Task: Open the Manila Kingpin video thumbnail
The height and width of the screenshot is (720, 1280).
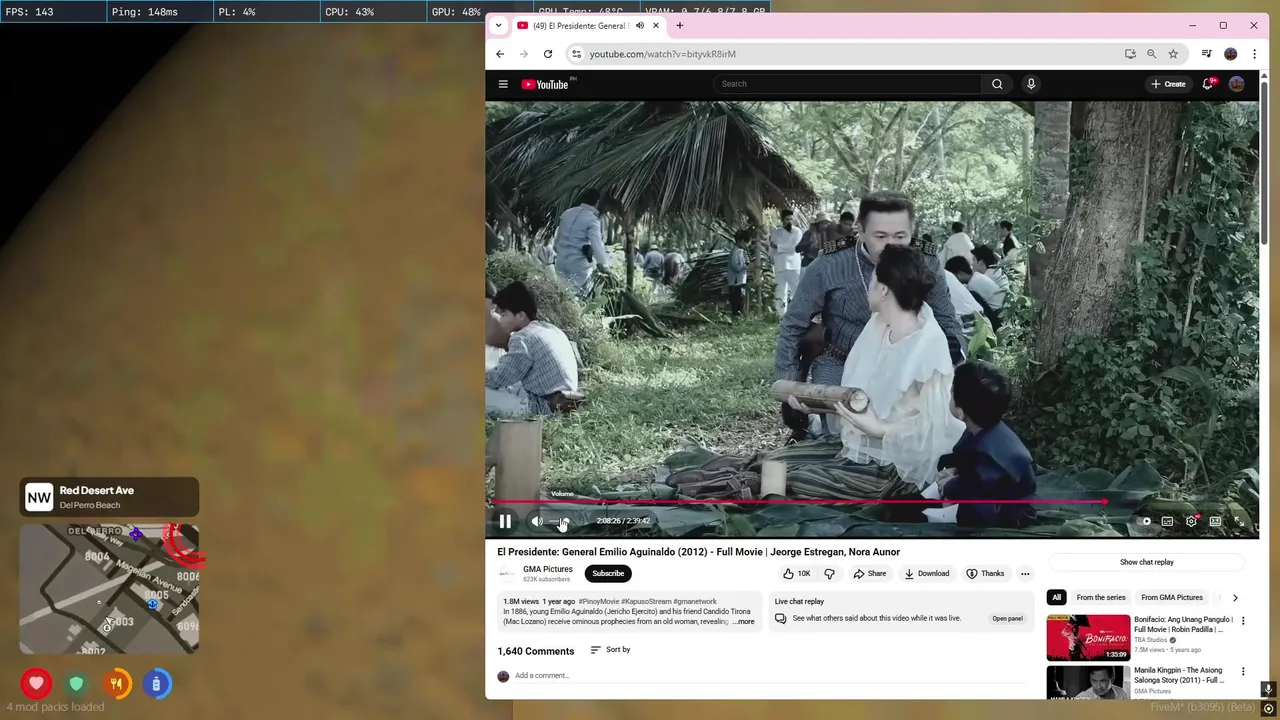Action: coord(1088,683)
